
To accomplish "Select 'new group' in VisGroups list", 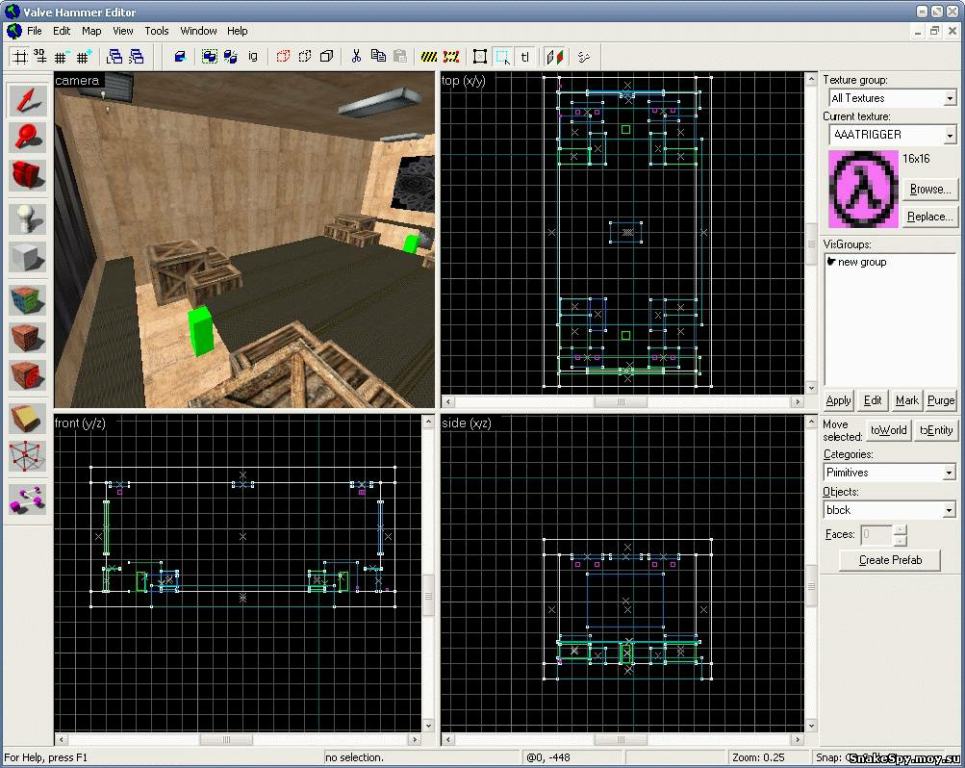I will 861,262.
